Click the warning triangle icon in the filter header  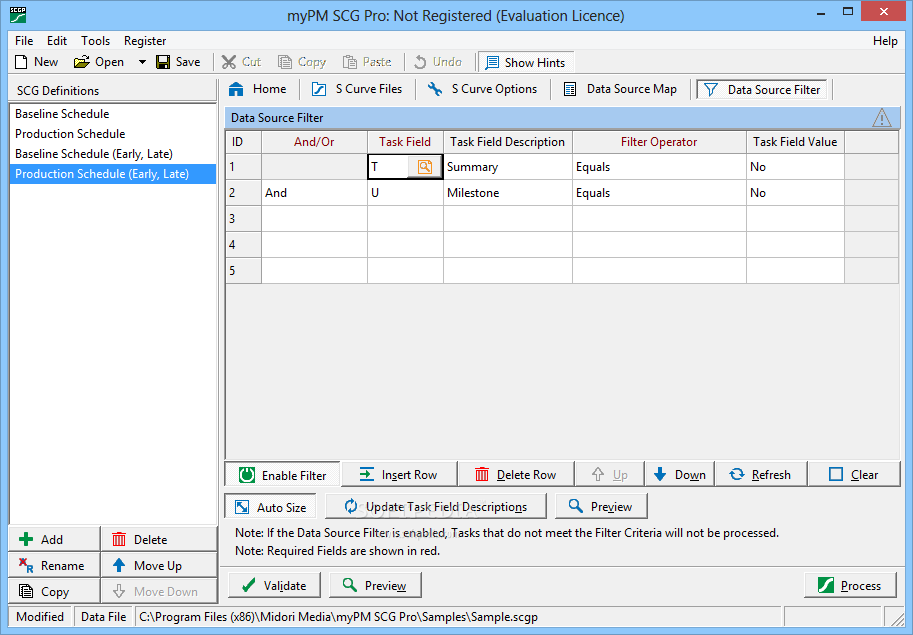coord(882,118)
